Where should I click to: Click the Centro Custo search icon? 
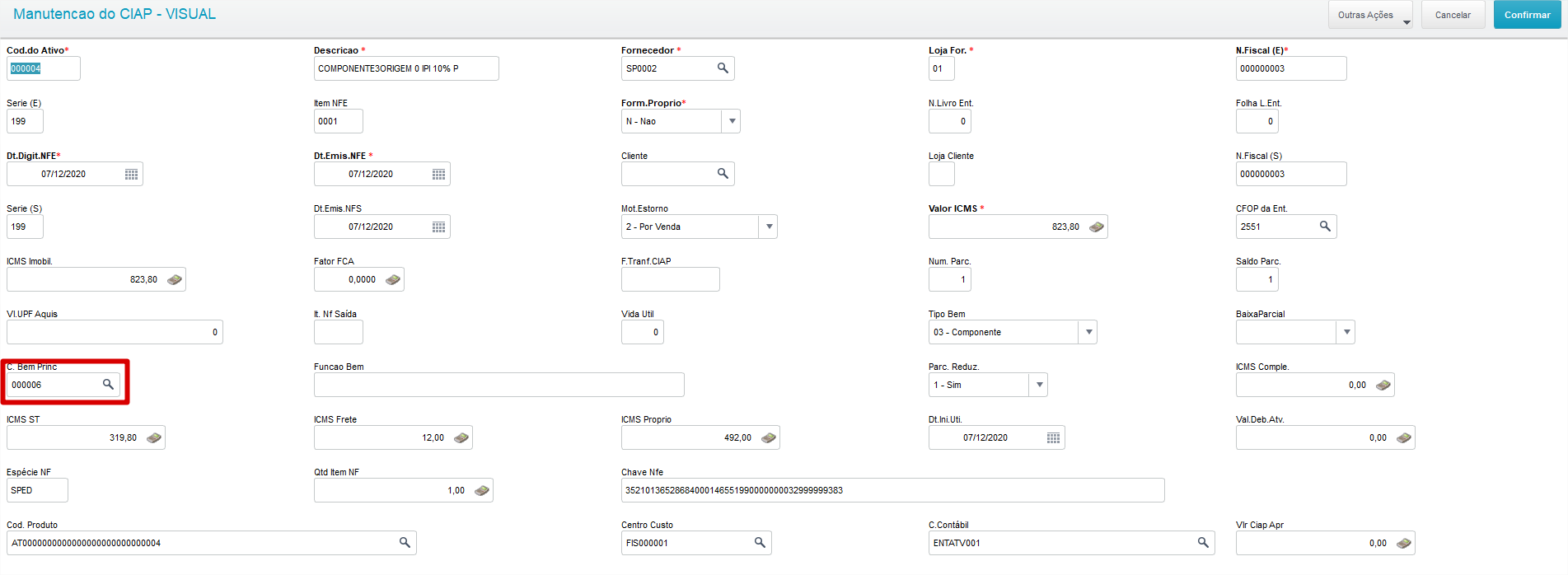click(x=760, y=543)
